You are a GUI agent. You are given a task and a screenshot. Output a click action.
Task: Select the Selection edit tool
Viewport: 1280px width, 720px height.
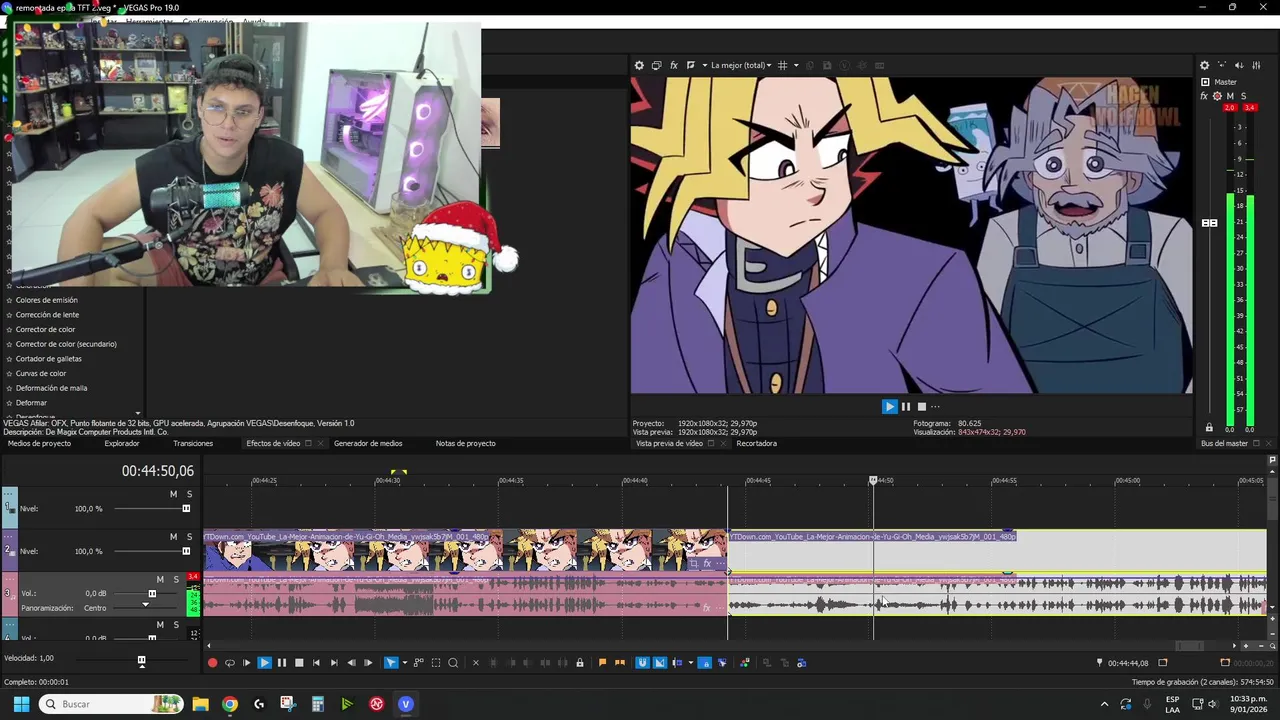[436, 662]
